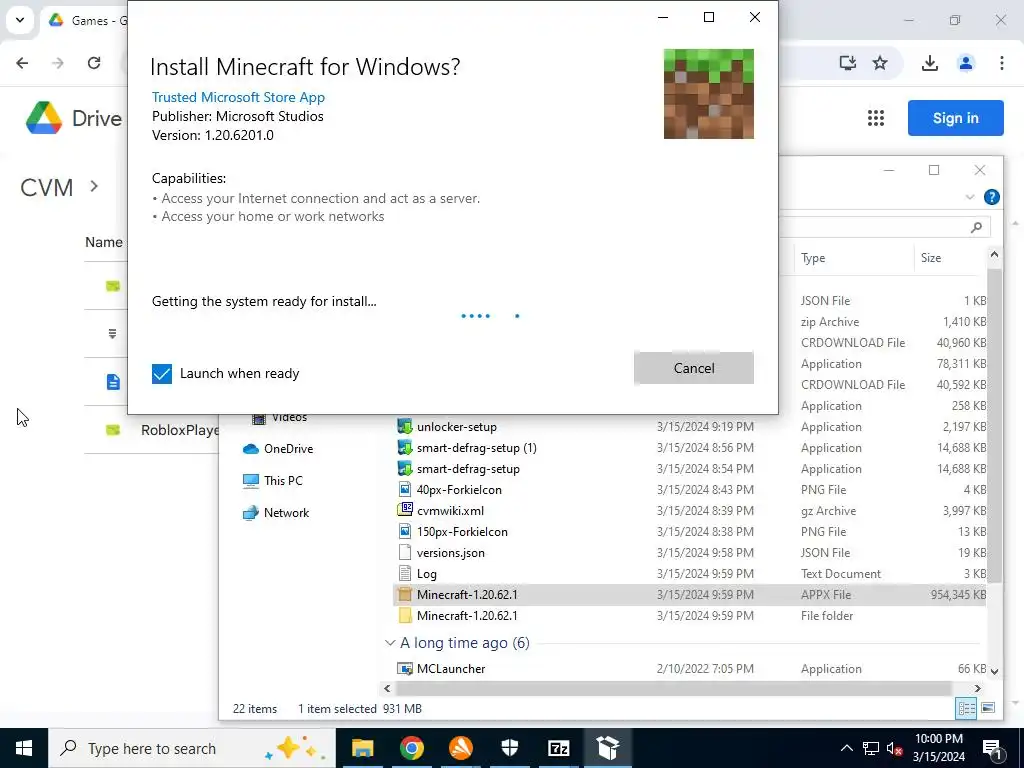Select the smart-defrag-setup file without (1)
Screen dimensions: 1024x768
(691, 469)
